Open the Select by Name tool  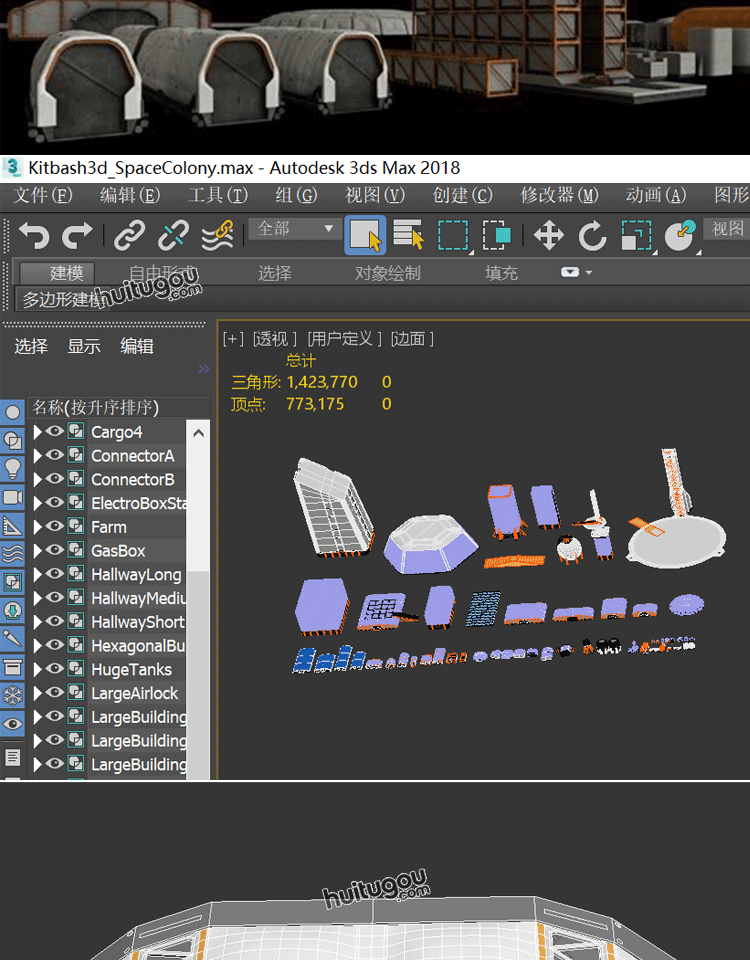(408, 234)
